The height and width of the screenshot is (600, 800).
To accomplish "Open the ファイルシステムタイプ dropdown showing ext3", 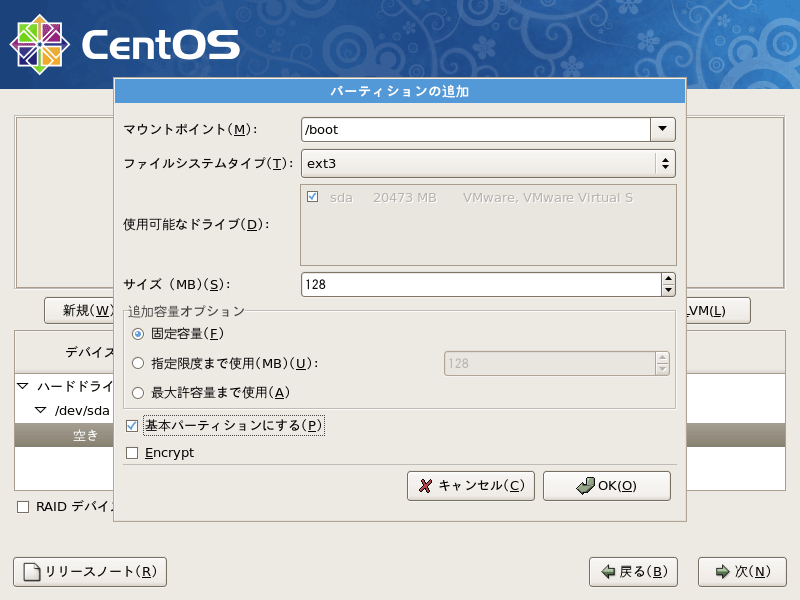I will coord(665,163).
